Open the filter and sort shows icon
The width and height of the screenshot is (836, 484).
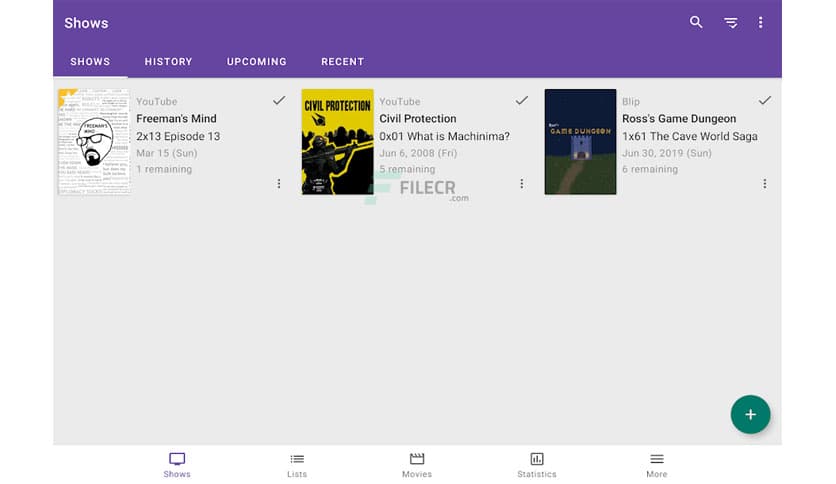pyautogui.click(x=730, y=22)
